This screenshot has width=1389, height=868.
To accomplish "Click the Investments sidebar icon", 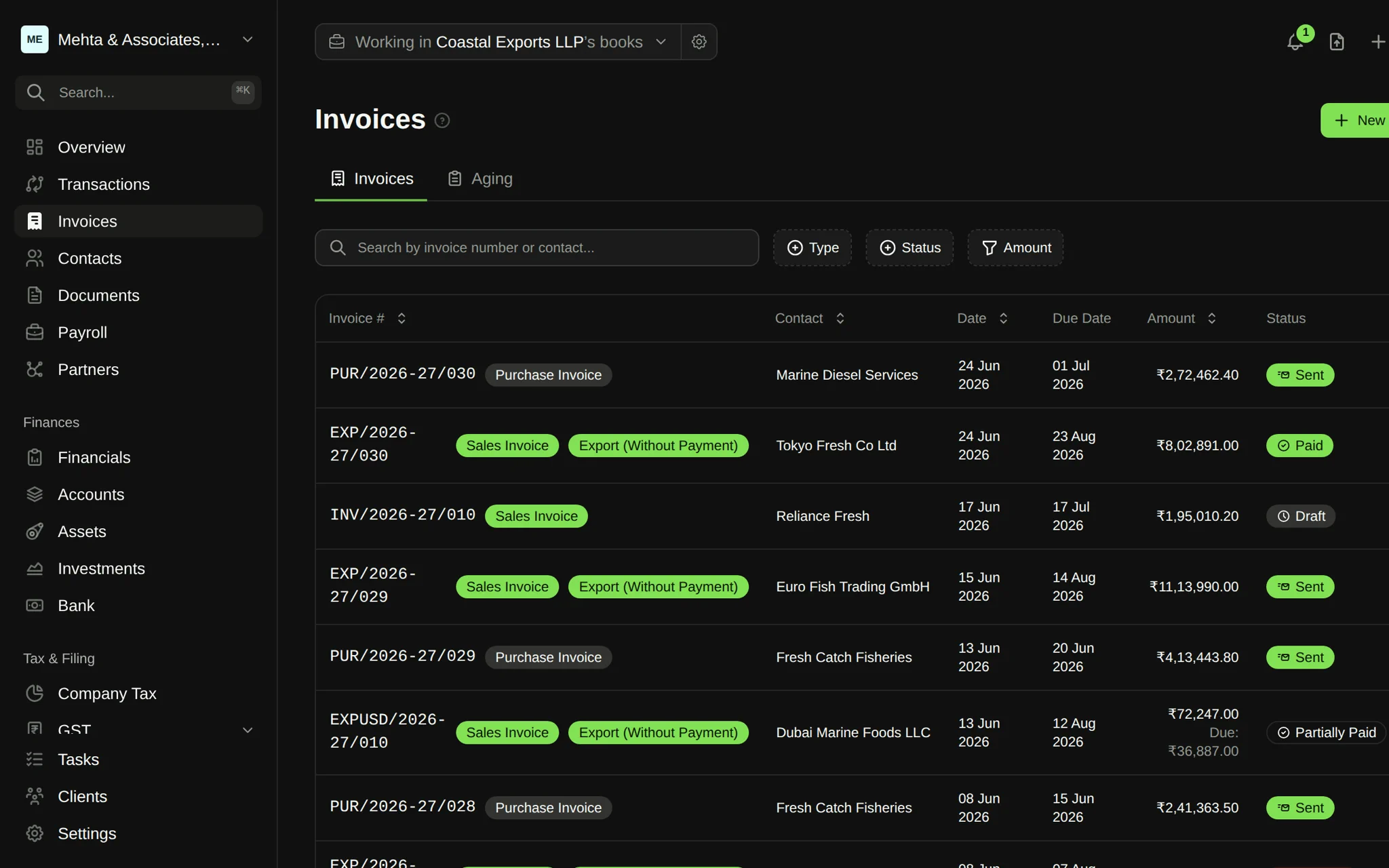I will [35, 568].
